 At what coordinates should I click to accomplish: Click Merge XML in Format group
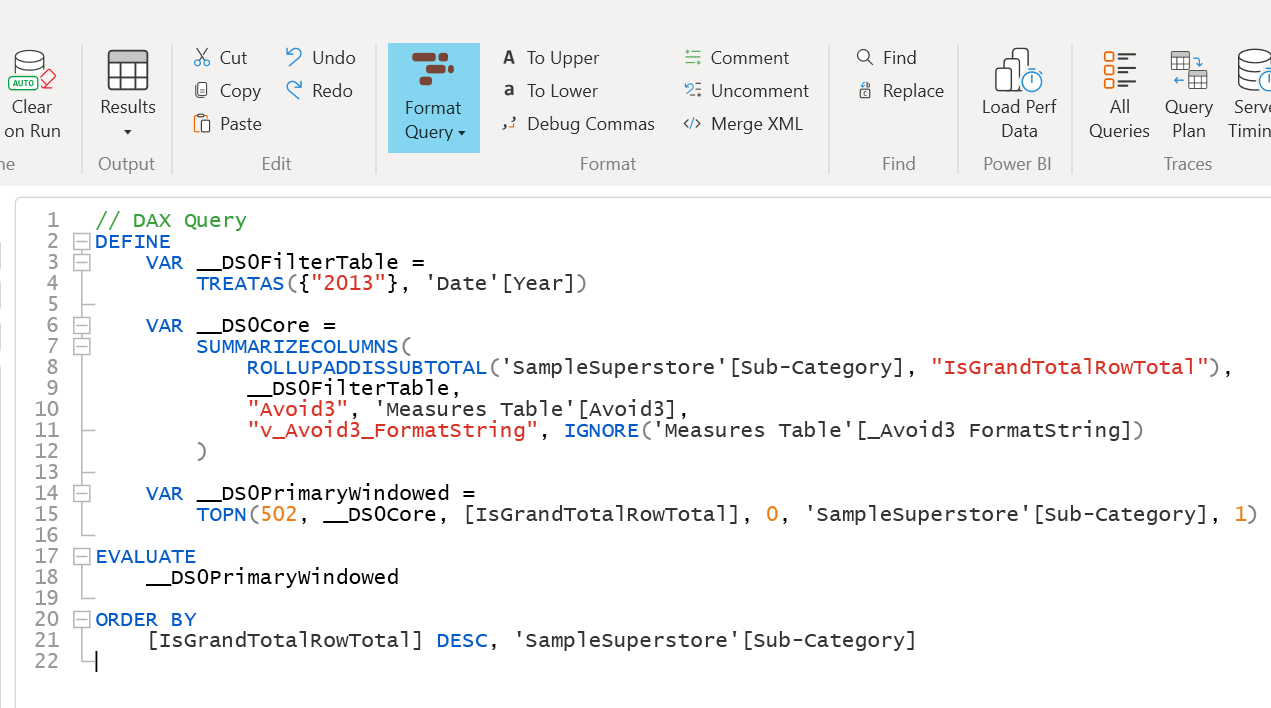click(x=744, y=124)
